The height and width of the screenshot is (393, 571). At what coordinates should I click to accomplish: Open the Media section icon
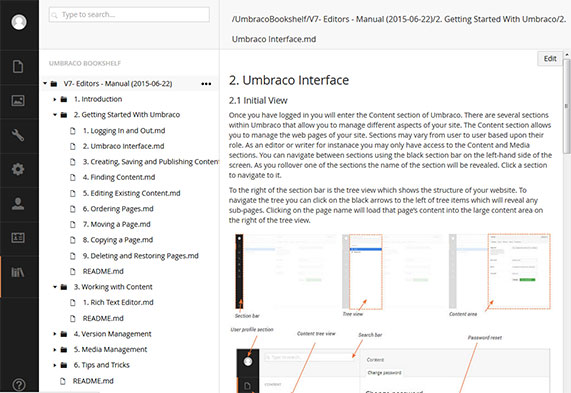[18, 101]
